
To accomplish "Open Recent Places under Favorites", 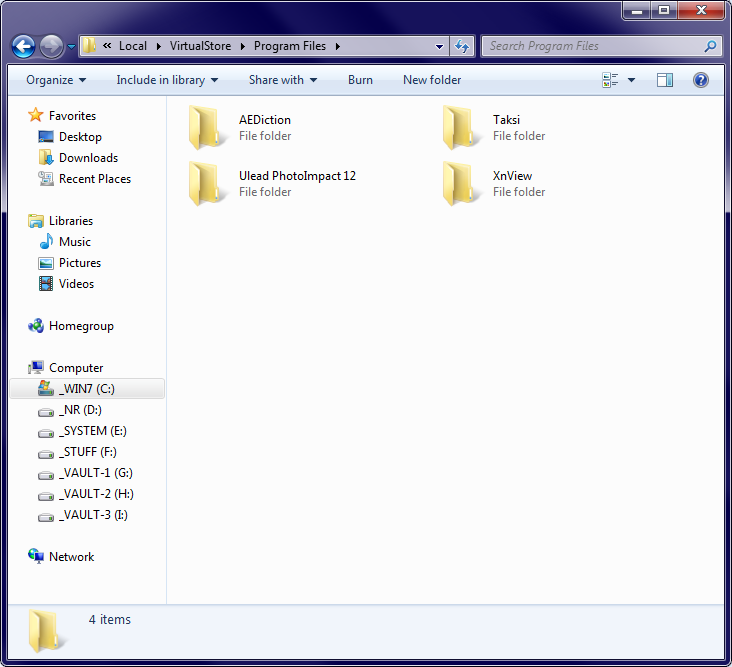I will [x=95, y=179].
